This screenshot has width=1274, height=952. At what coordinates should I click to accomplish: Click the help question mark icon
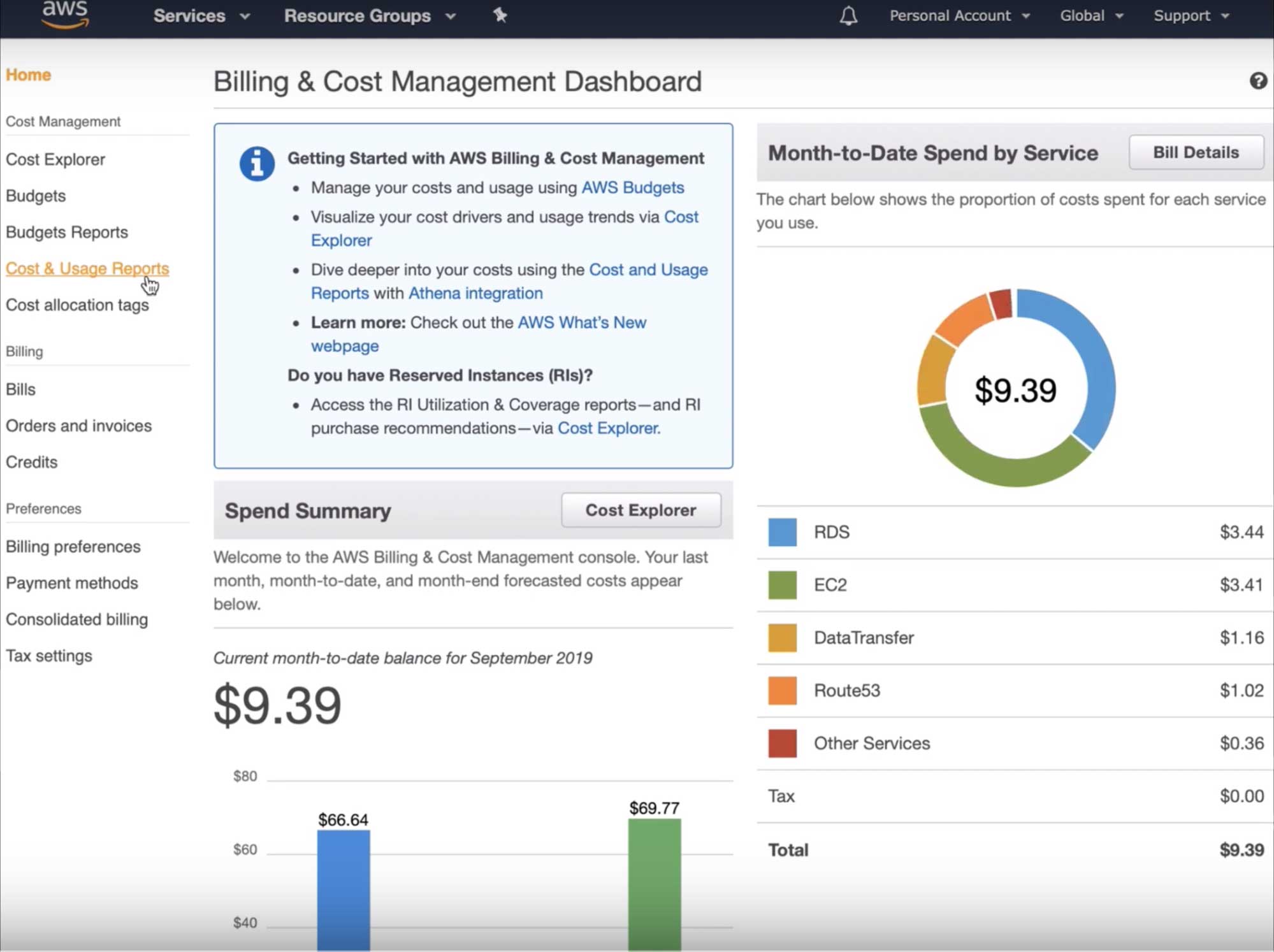point(1257,81)
